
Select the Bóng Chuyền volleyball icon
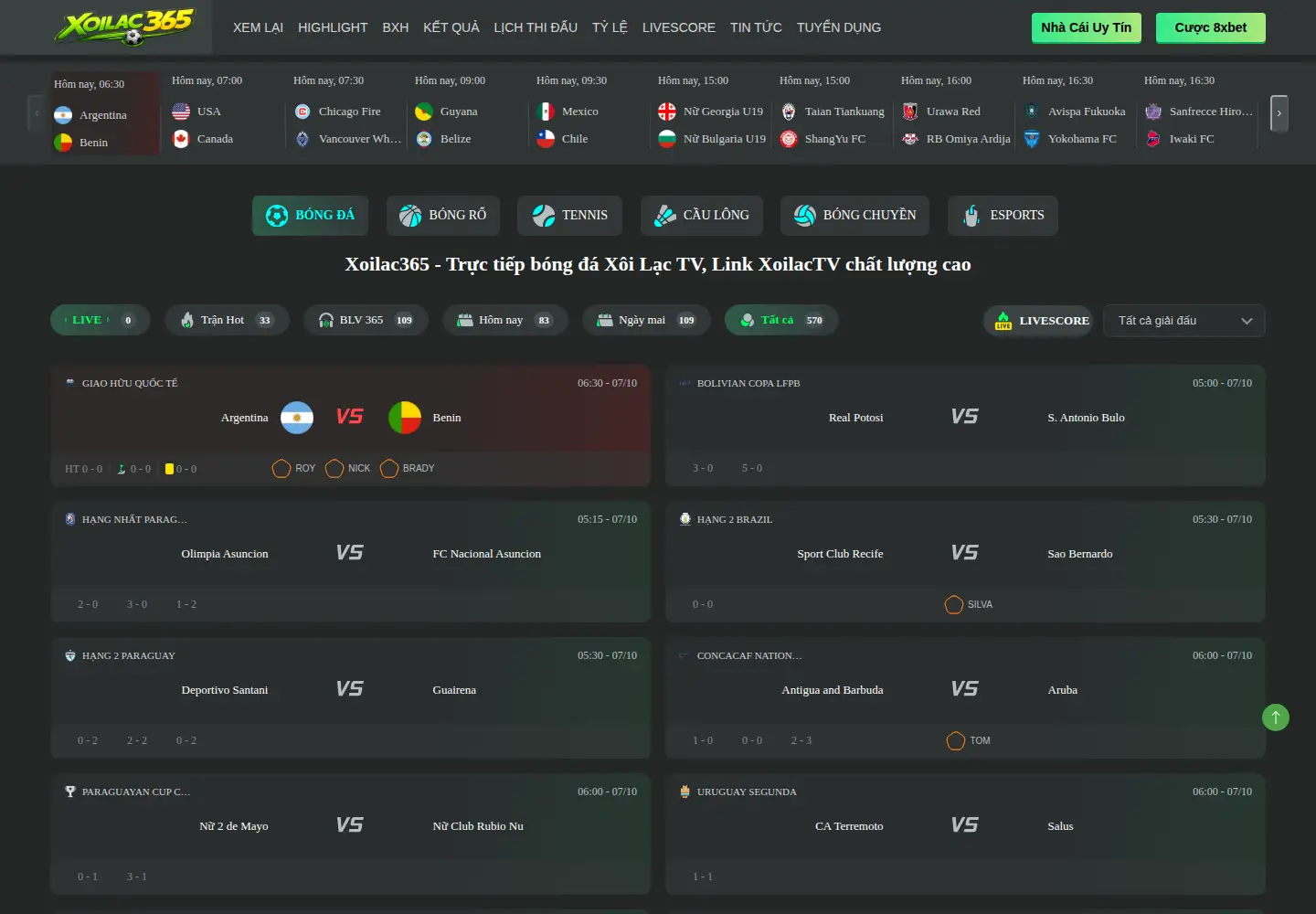[x=805, y=216]
